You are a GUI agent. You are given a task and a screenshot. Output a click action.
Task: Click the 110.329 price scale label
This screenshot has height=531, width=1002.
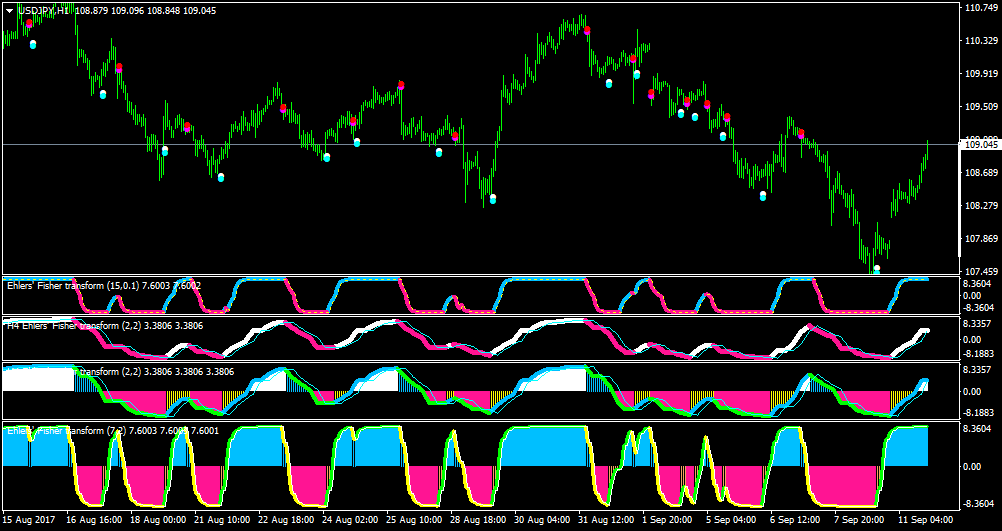tap(983, 40)
